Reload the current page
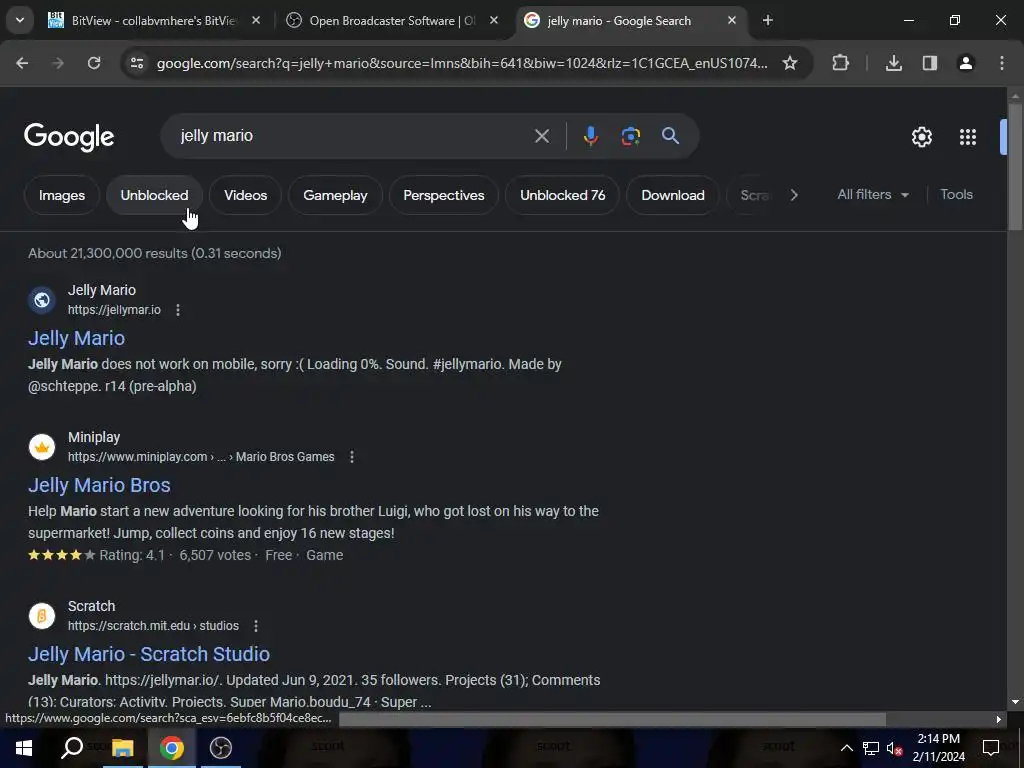1024x768 pixels. pos(94,63)
